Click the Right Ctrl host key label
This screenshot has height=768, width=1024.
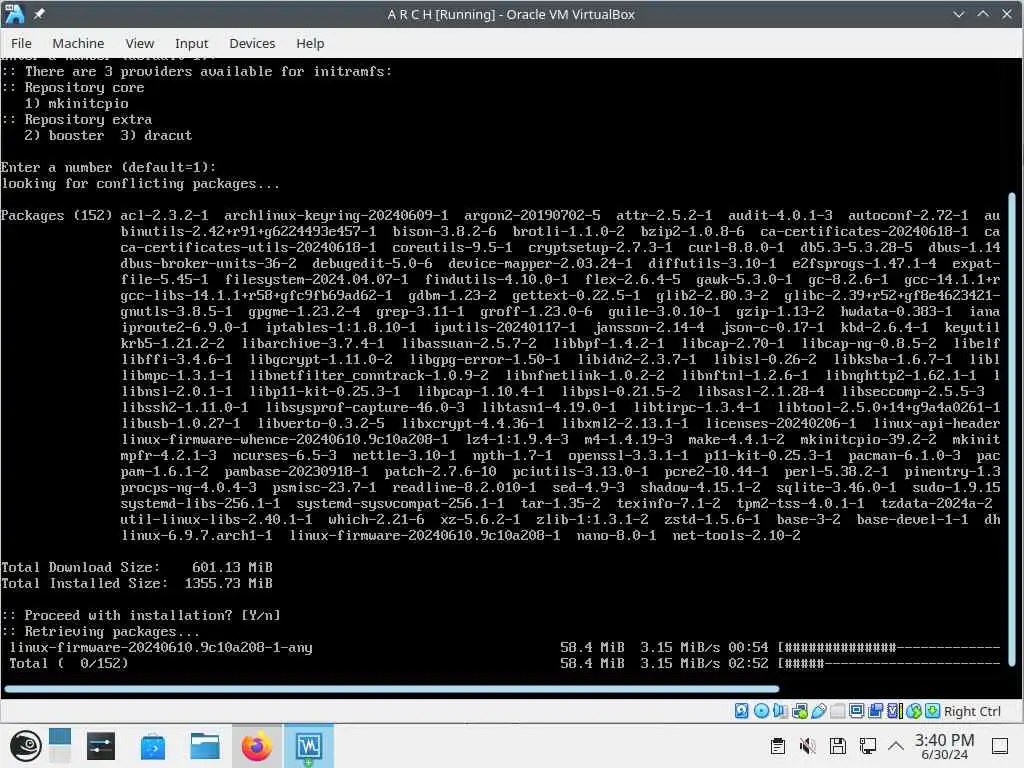tap(972, 711)
